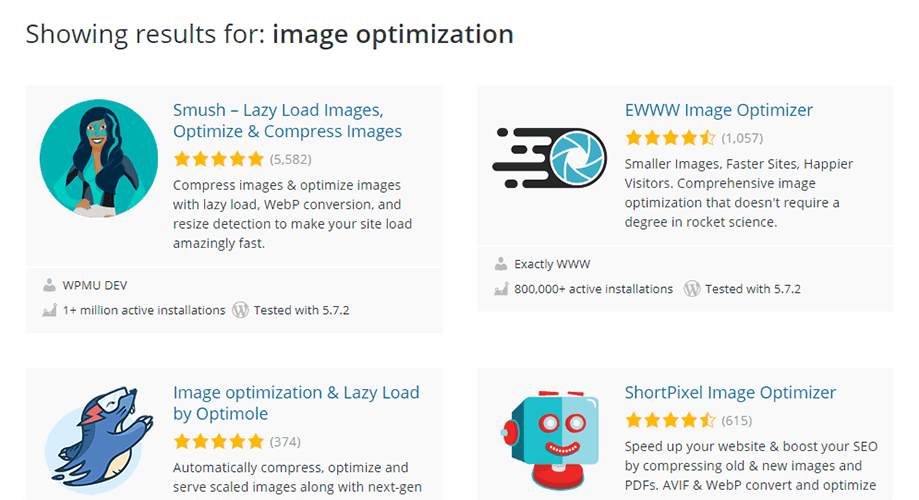Click the Smush plugin avatar icon
919x500 pixels.
(98, 159)
